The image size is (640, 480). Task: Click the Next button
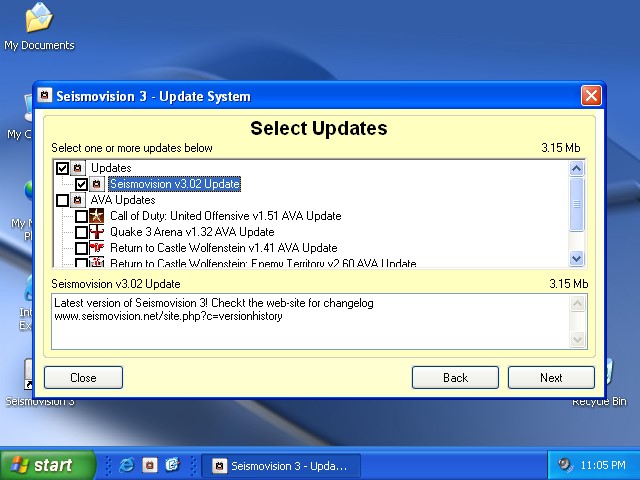click(x=551, y=378)
